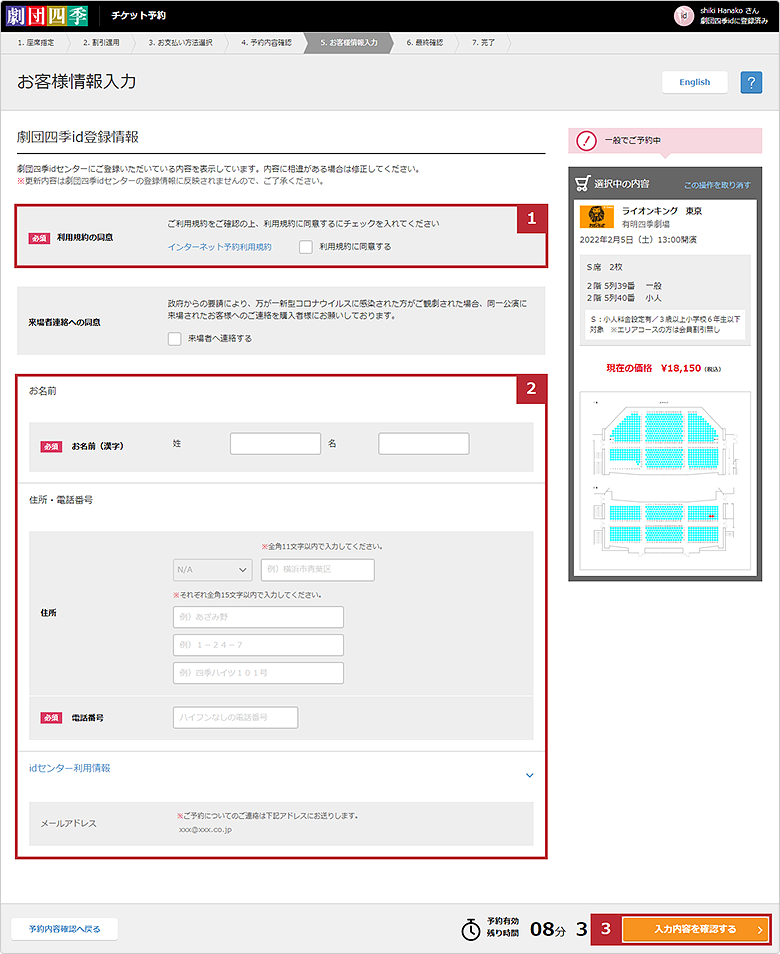
Task: Click the Shiki Theatre Company logo
Action: [x=47, y=16]
